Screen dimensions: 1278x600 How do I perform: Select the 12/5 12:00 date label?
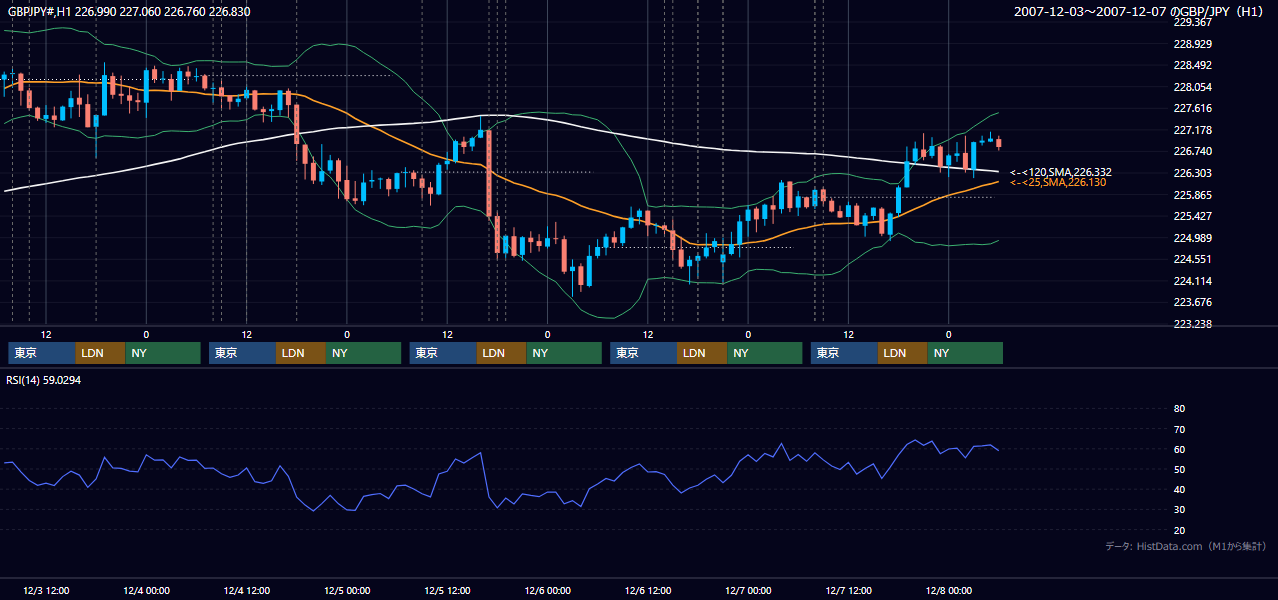click(x=447, y=590)
